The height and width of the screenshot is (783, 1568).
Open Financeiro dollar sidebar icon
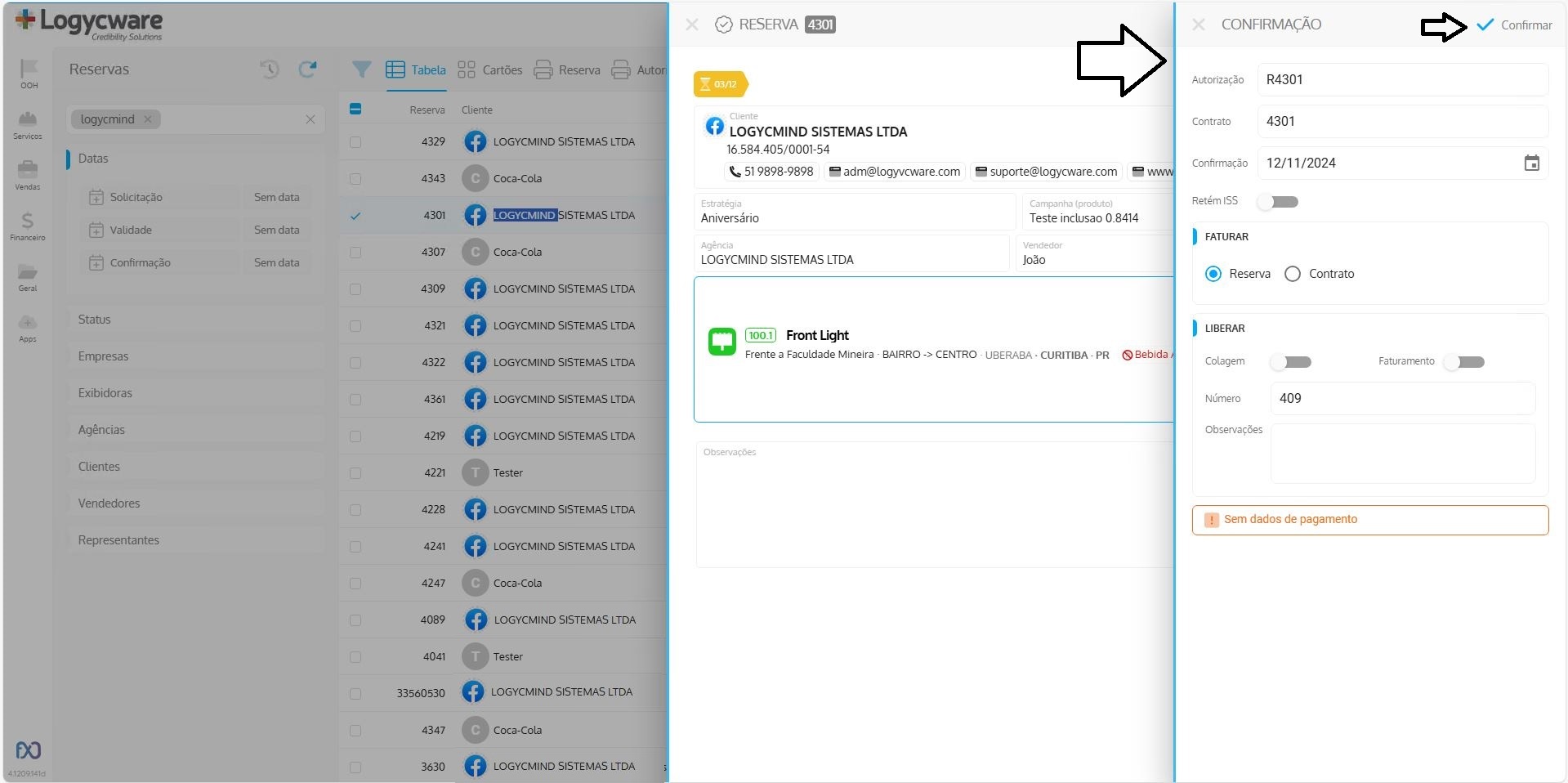point(28,226)
